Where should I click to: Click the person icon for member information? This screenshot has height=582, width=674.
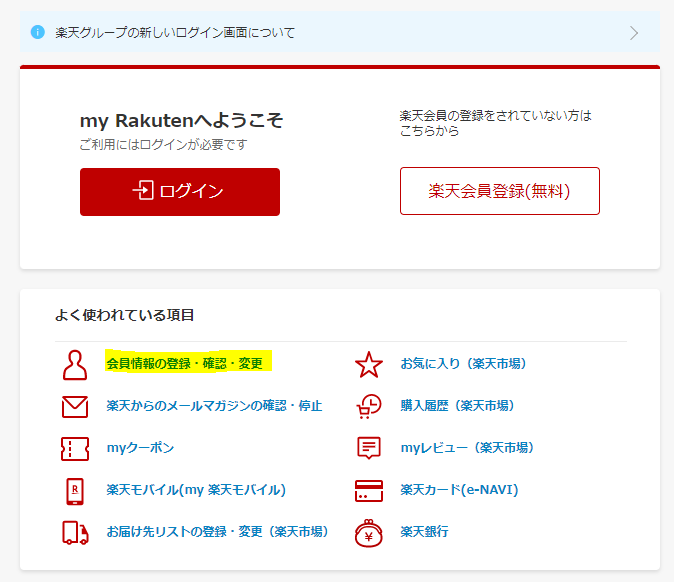[75, 365]
